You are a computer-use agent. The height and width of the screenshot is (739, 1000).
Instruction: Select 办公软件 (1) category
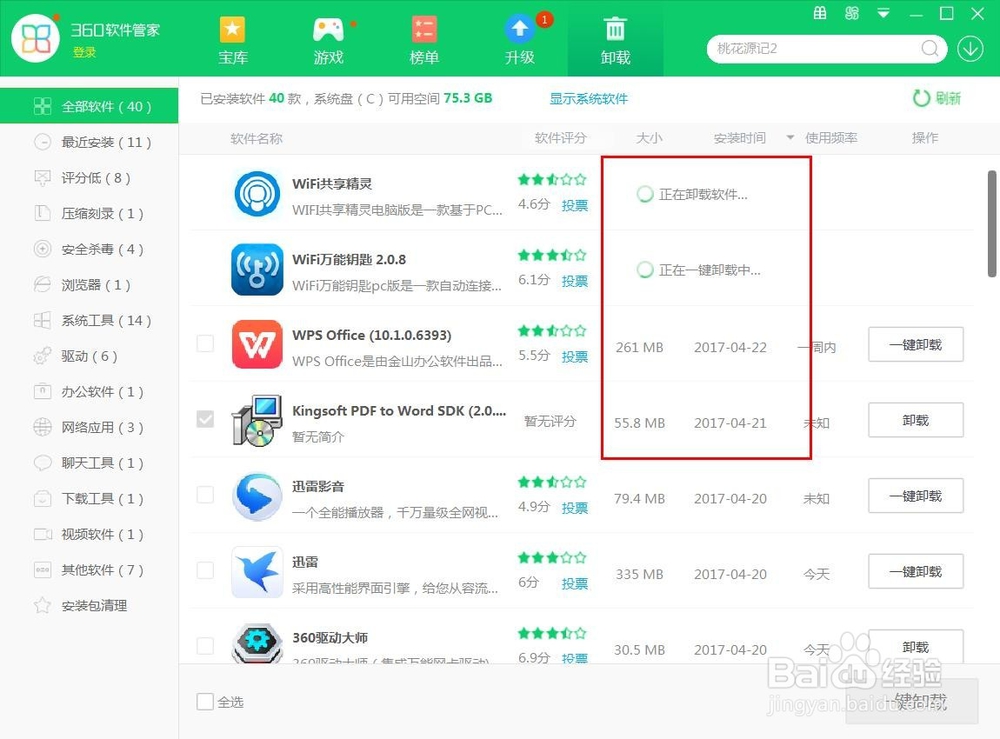click(x=89, y=391)
